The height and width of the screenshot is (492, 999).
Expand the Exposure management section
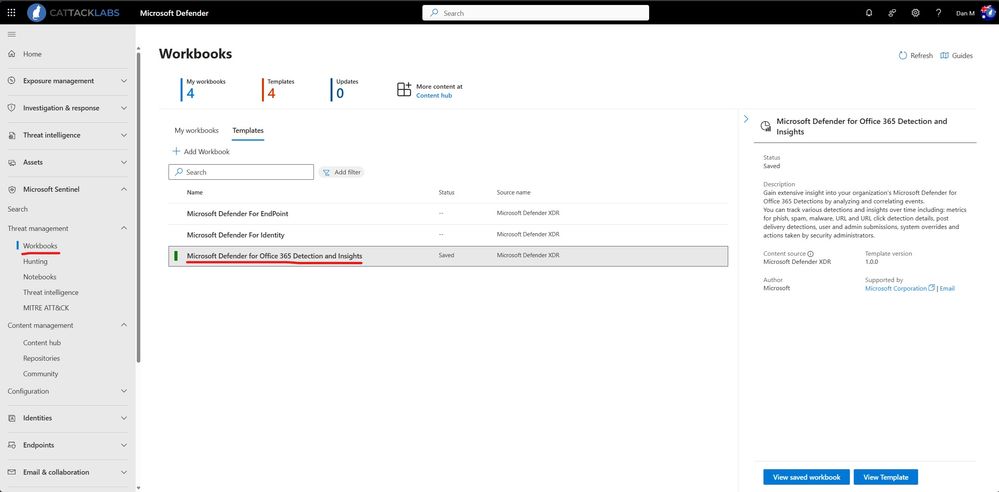(x=124, y=81)
